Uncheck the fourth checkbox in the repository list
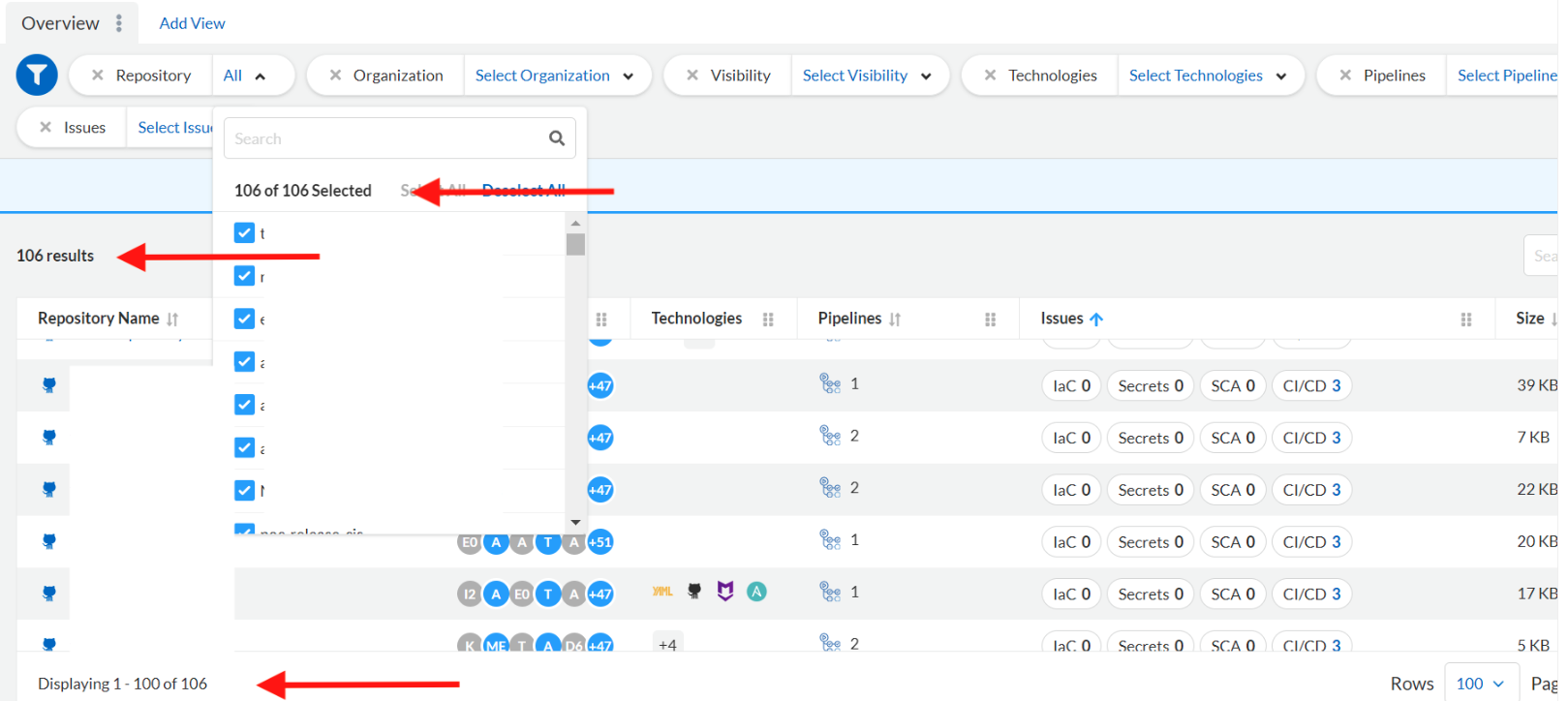Screen dimensions: 1568x701 [x=244, y=362]
